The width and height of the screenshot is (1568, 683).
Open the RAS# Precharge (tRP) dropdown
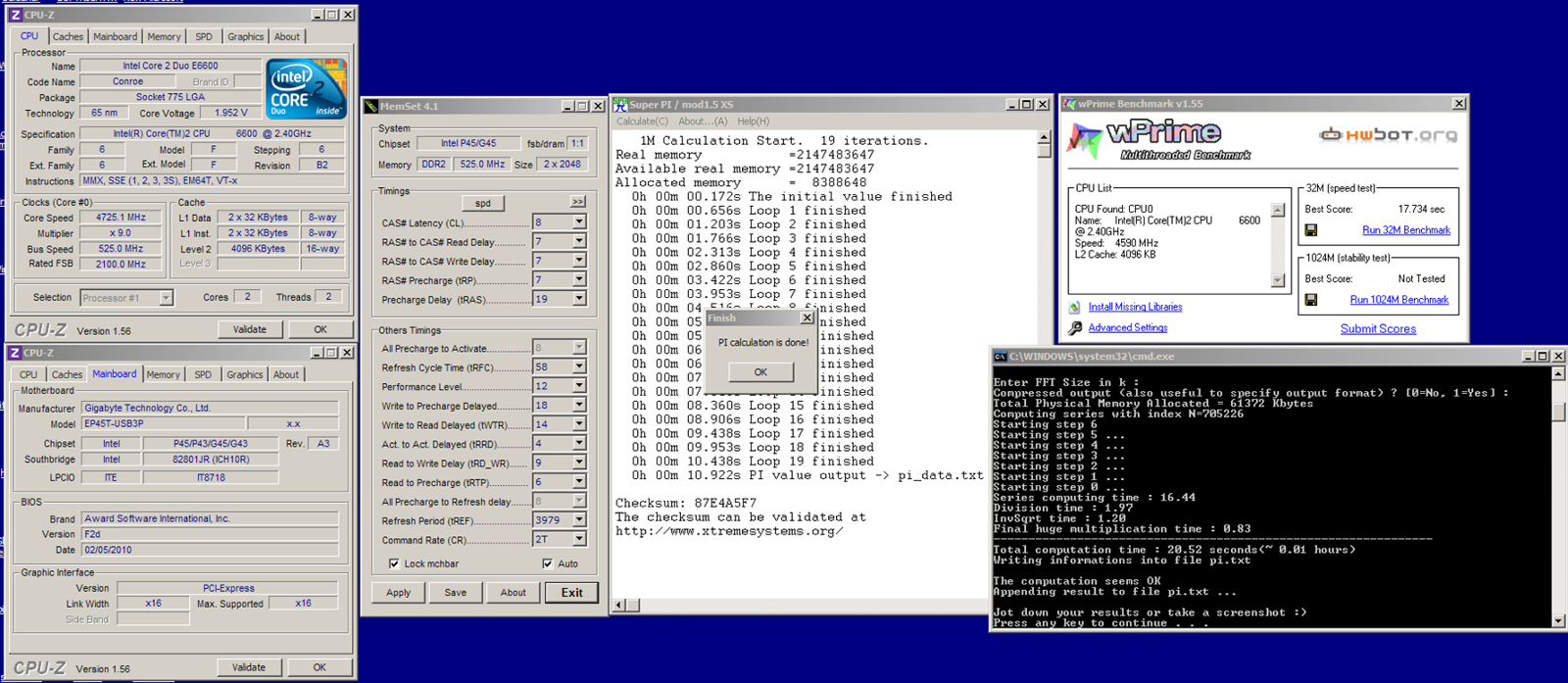(579, 279)
